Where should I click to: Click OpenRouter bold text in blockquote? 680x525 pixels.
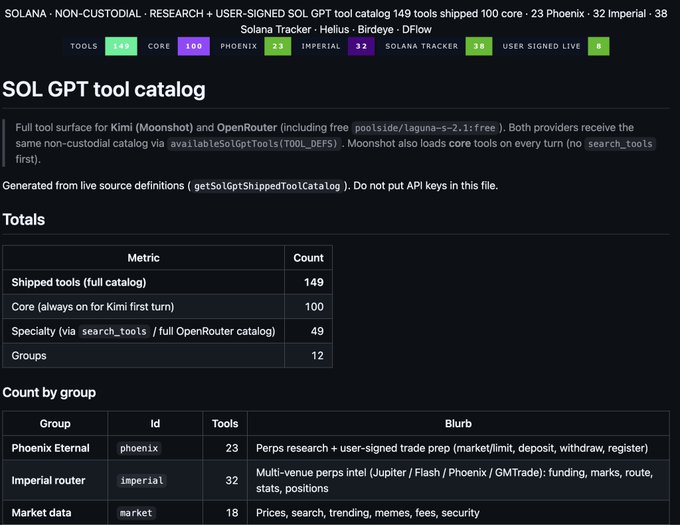(247, 127)
